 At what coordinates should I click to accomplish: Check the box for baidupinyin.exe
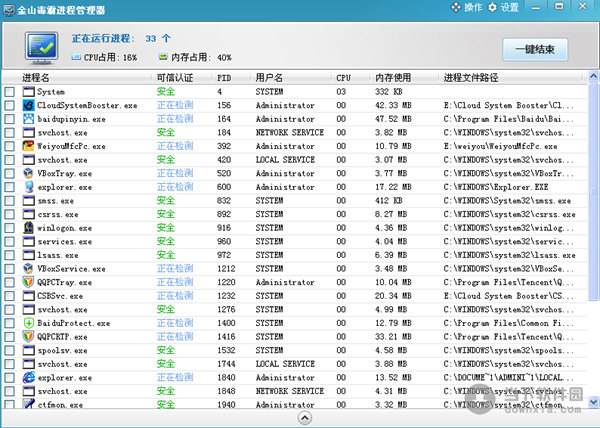pos(10,119)
